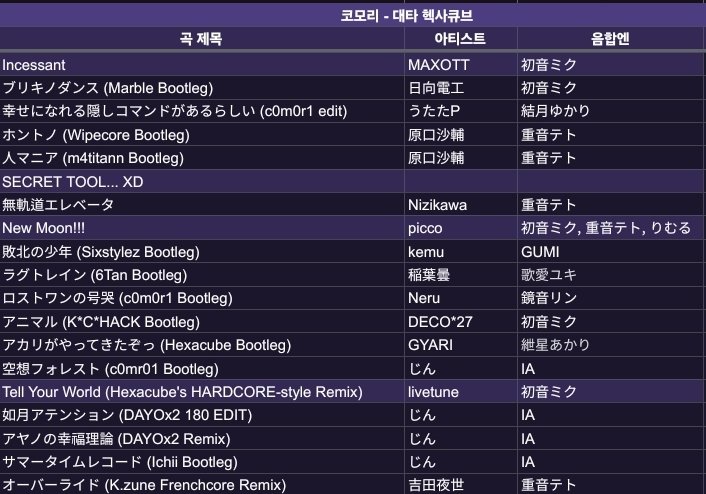
Task: Click the kemu artist cell
Action: pyautogui.click(x=461, y=252)
